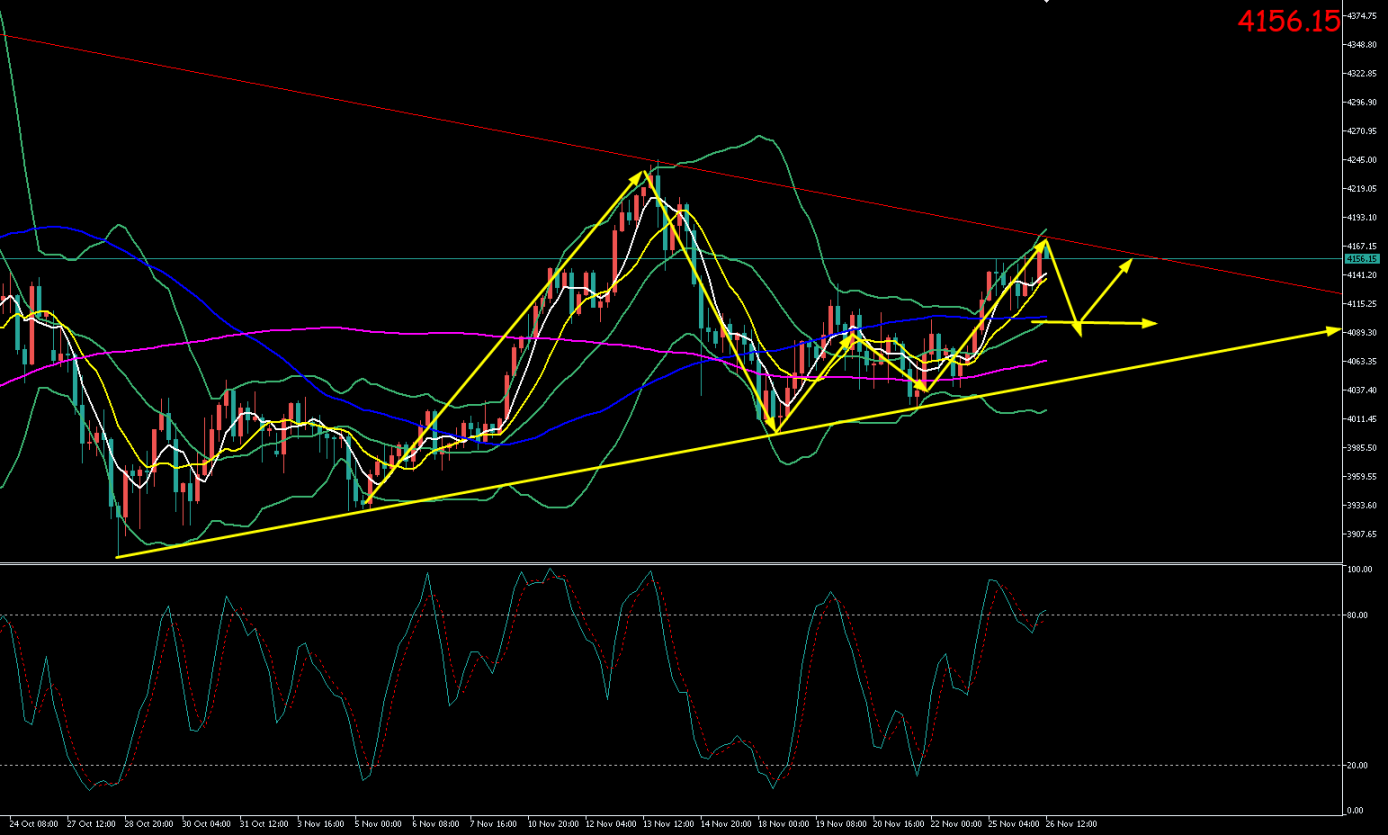Click the long yellow support trendline's arrowhead
The width and height of the screenshot is (1388, 835).
(1333, 329)
